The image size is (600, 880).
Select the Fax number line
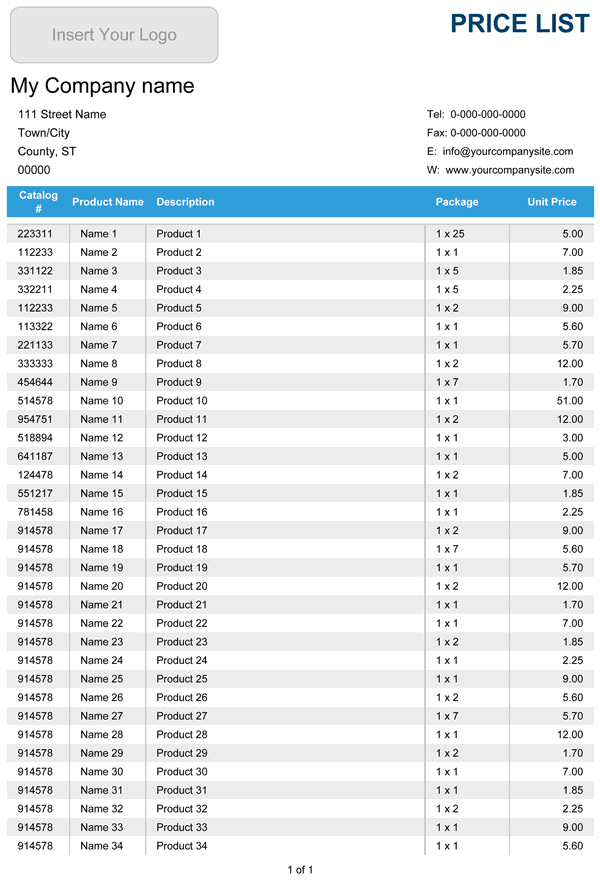pos(476,133)
